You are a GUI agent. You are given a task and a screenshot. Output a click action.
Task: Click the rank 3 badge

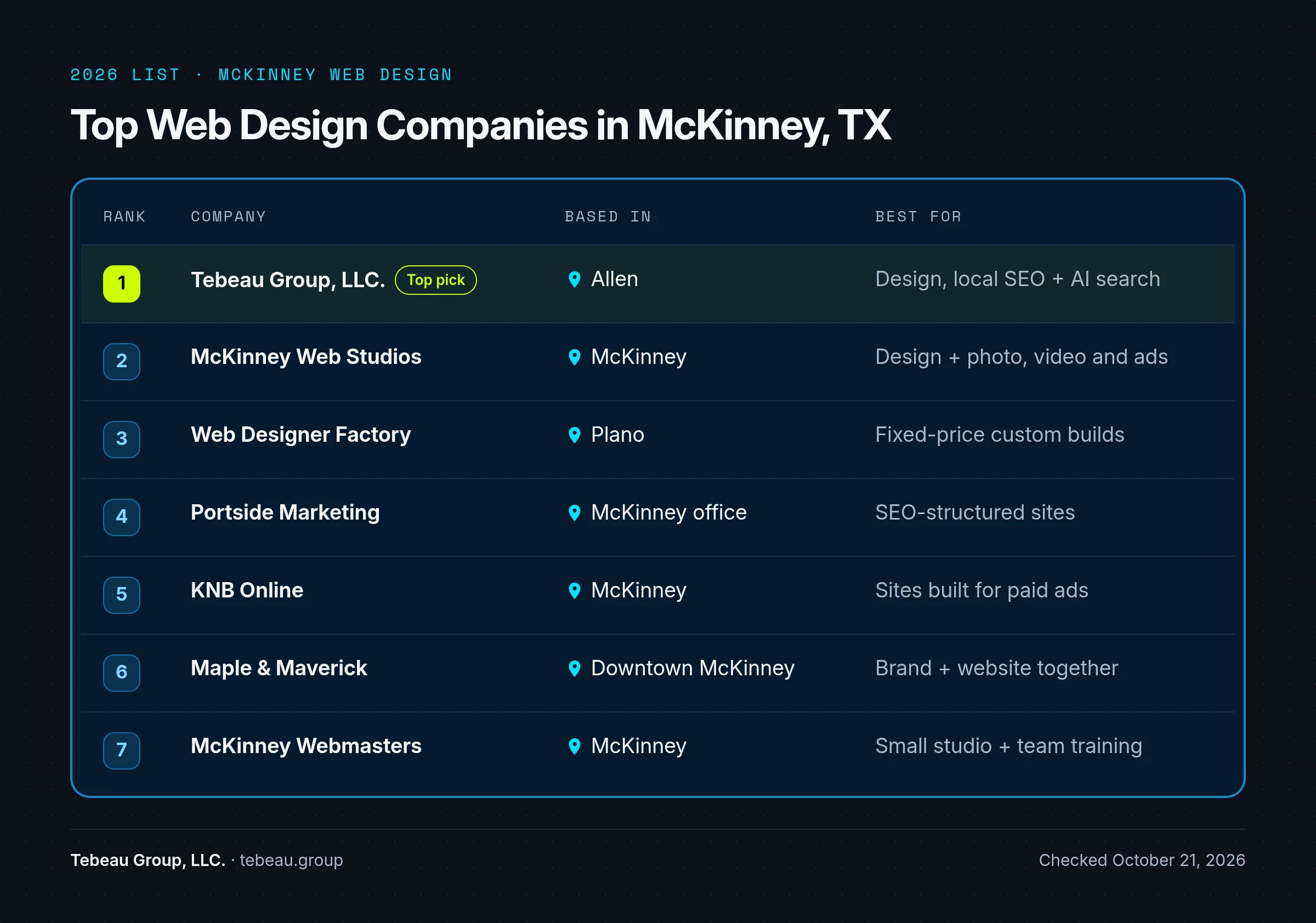(x=122, y=440)
